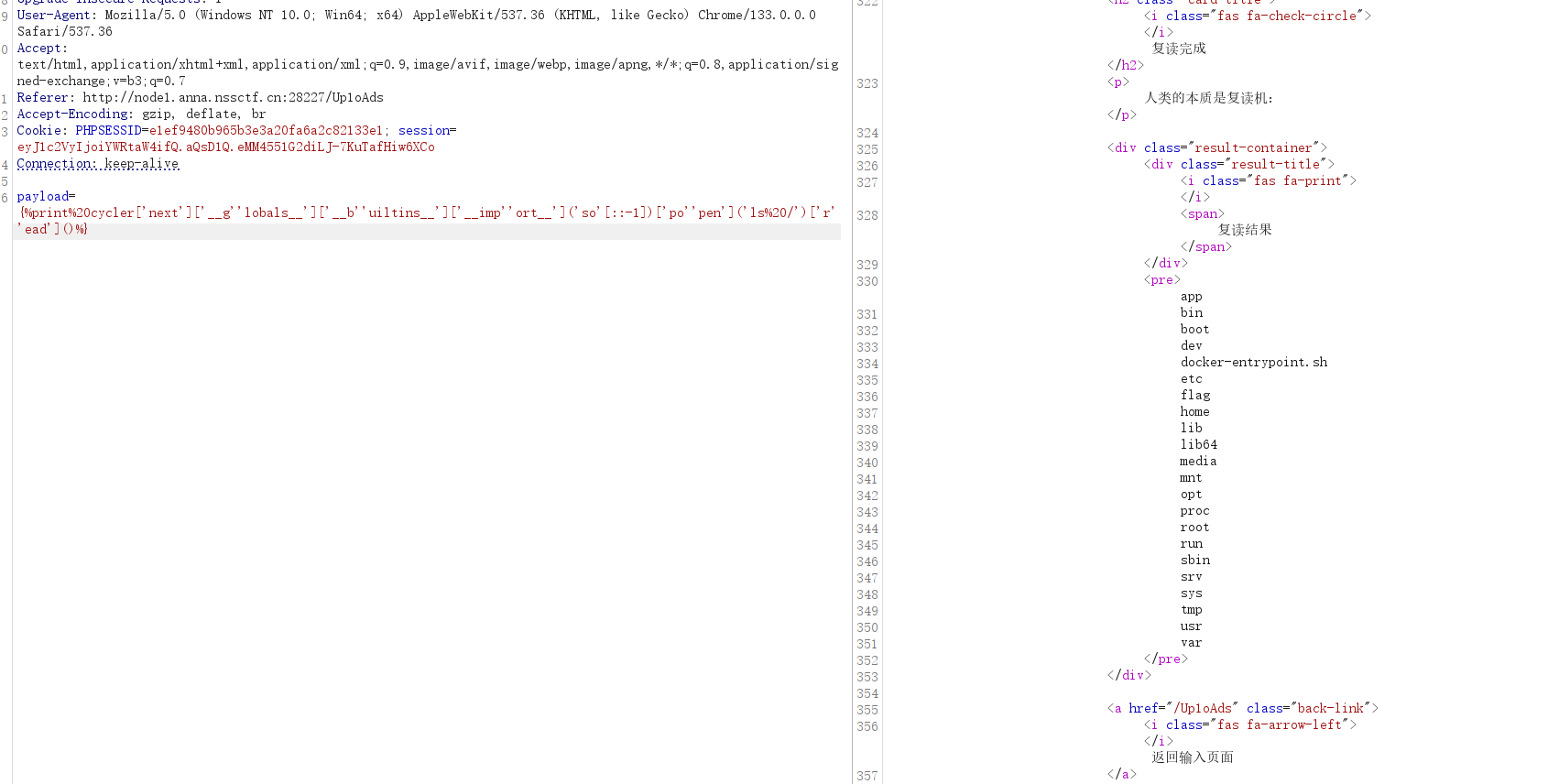
Task: Click the opening <pre> tag
Action: pyautogui.click(x=1161, y=279)
